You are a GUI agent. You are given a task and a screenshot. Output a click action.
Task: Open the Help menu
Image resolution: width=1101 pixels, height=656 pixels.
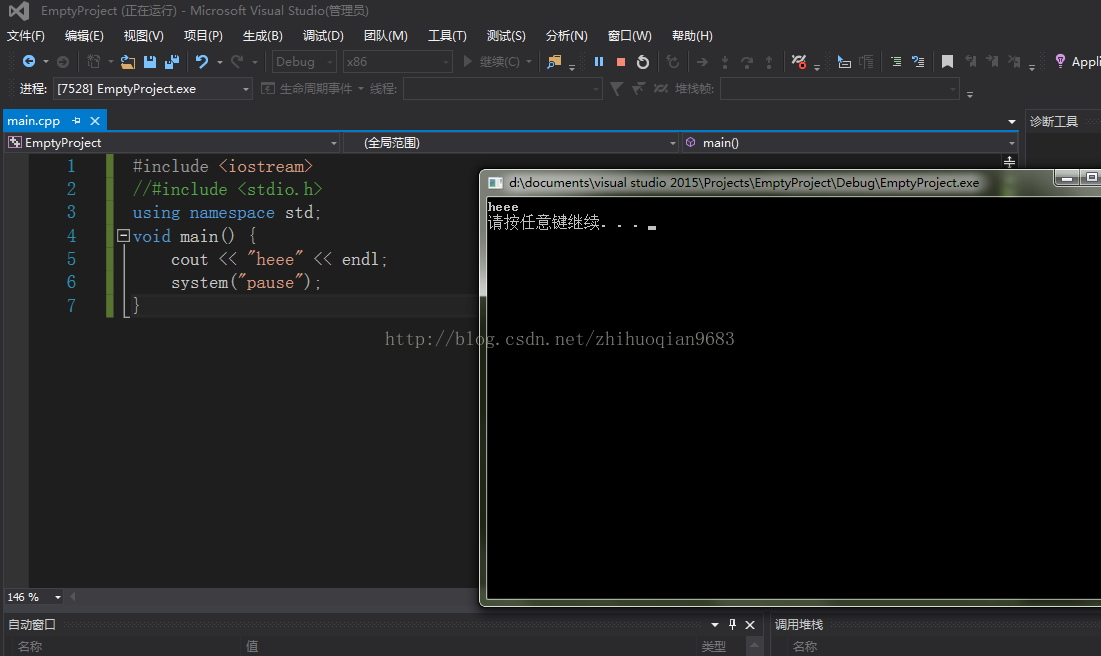click(x=692, y=36)
